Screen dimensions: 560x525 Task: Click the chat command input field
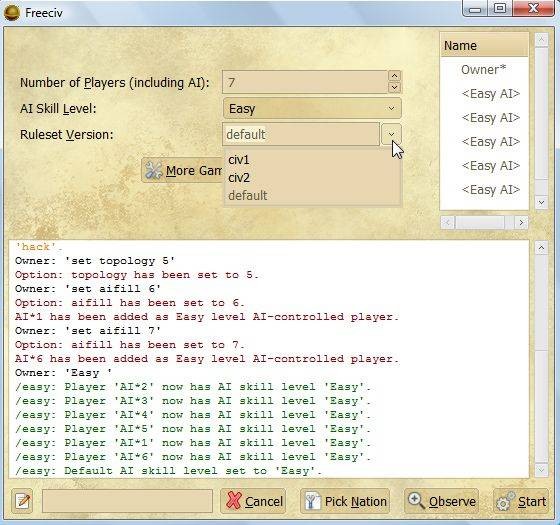(127, 501)
